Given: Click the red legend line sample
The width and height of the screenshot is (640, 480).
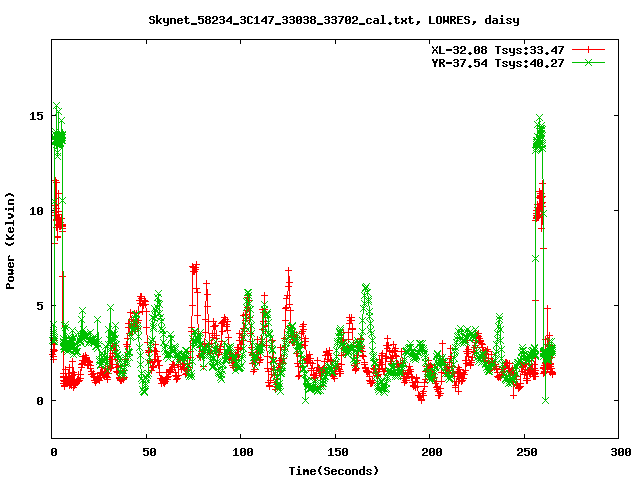Looking at the screenshot, I should pos(588,50).
